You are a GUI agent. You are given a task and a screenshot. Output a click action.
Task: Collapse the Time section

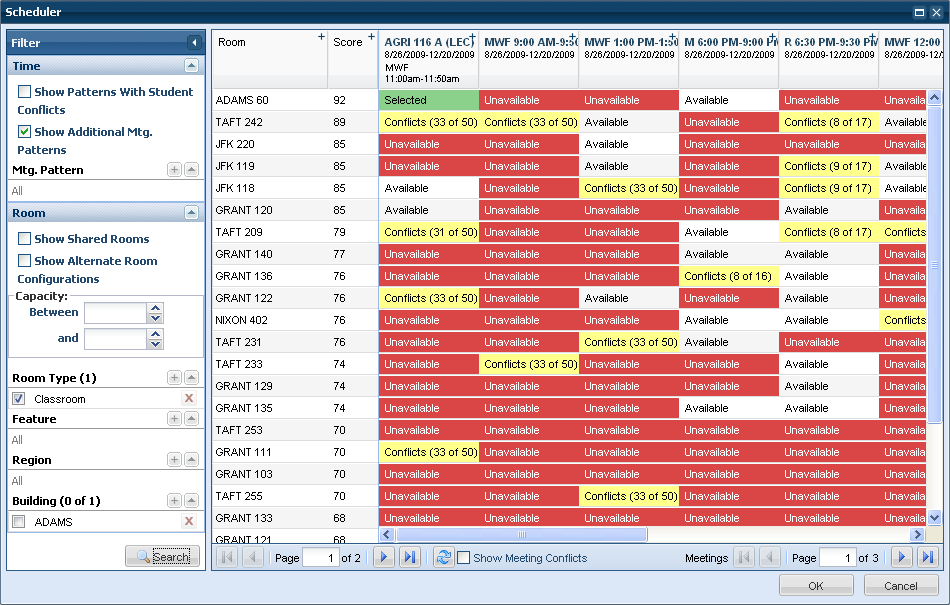pos(191,65)
